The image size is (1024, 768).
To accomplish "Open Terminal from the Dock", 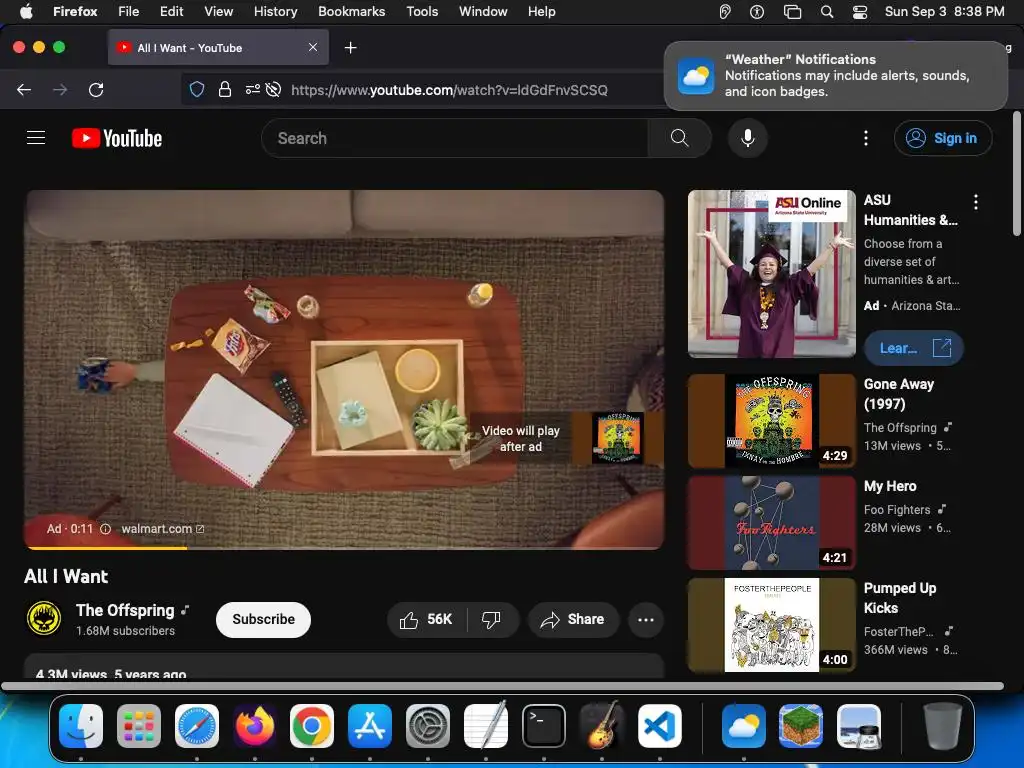I will pos(543,726).
